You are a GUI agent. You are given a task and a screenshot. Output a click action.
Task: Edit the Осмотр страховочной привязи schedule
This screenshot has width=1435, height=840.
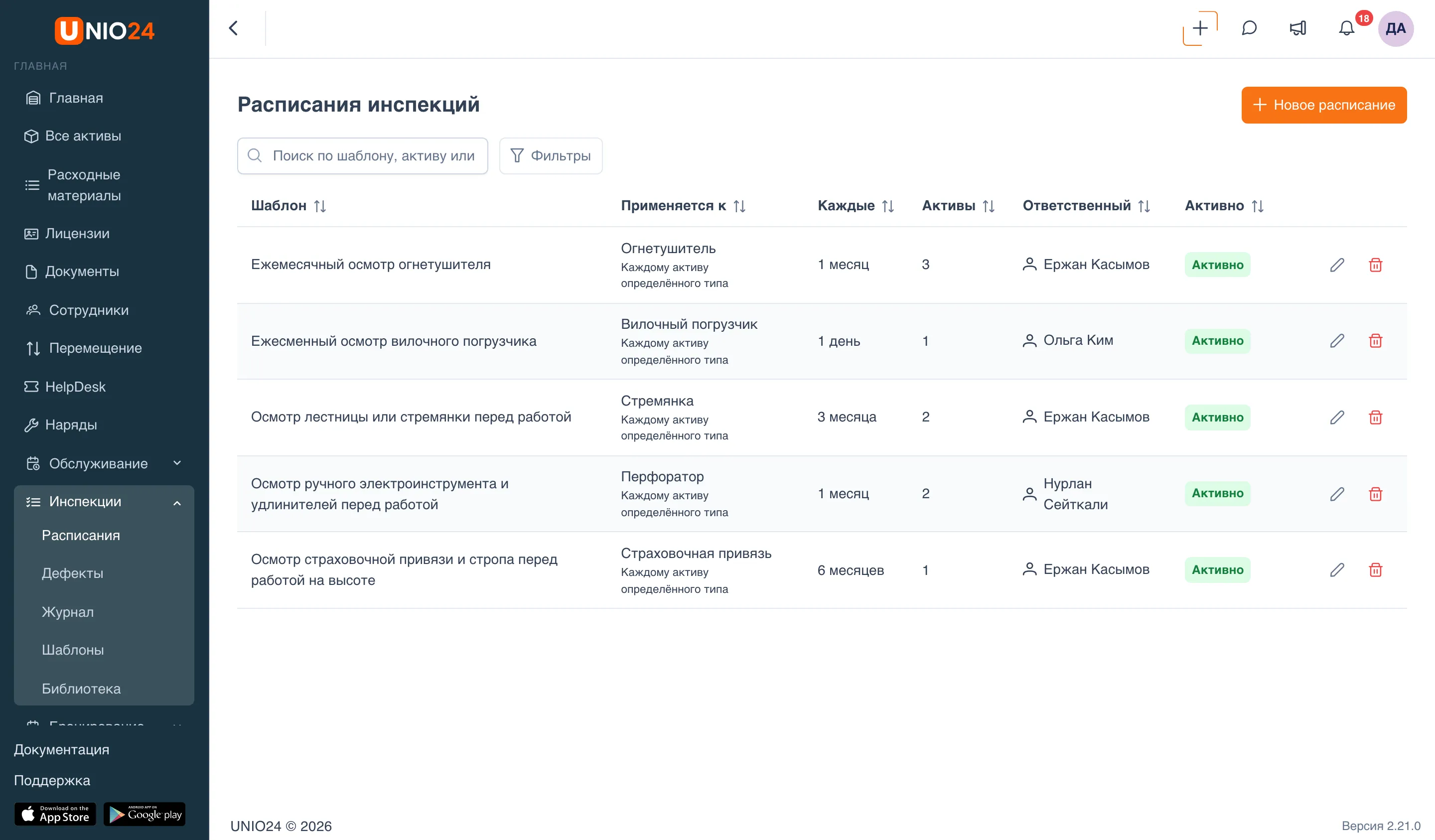[1337, 569]
